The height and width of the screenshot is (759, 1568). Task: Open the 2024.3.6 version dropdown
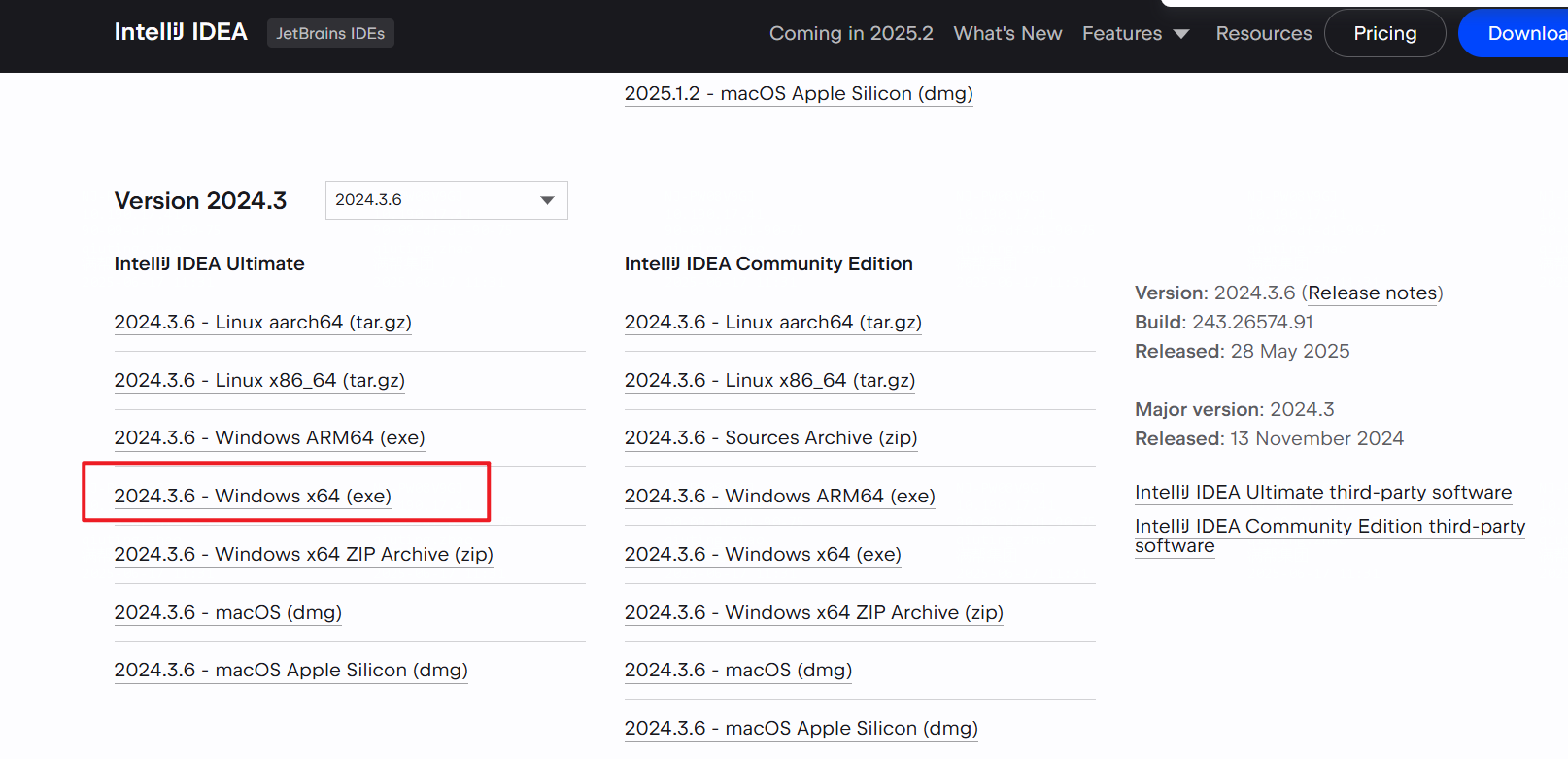446,200
